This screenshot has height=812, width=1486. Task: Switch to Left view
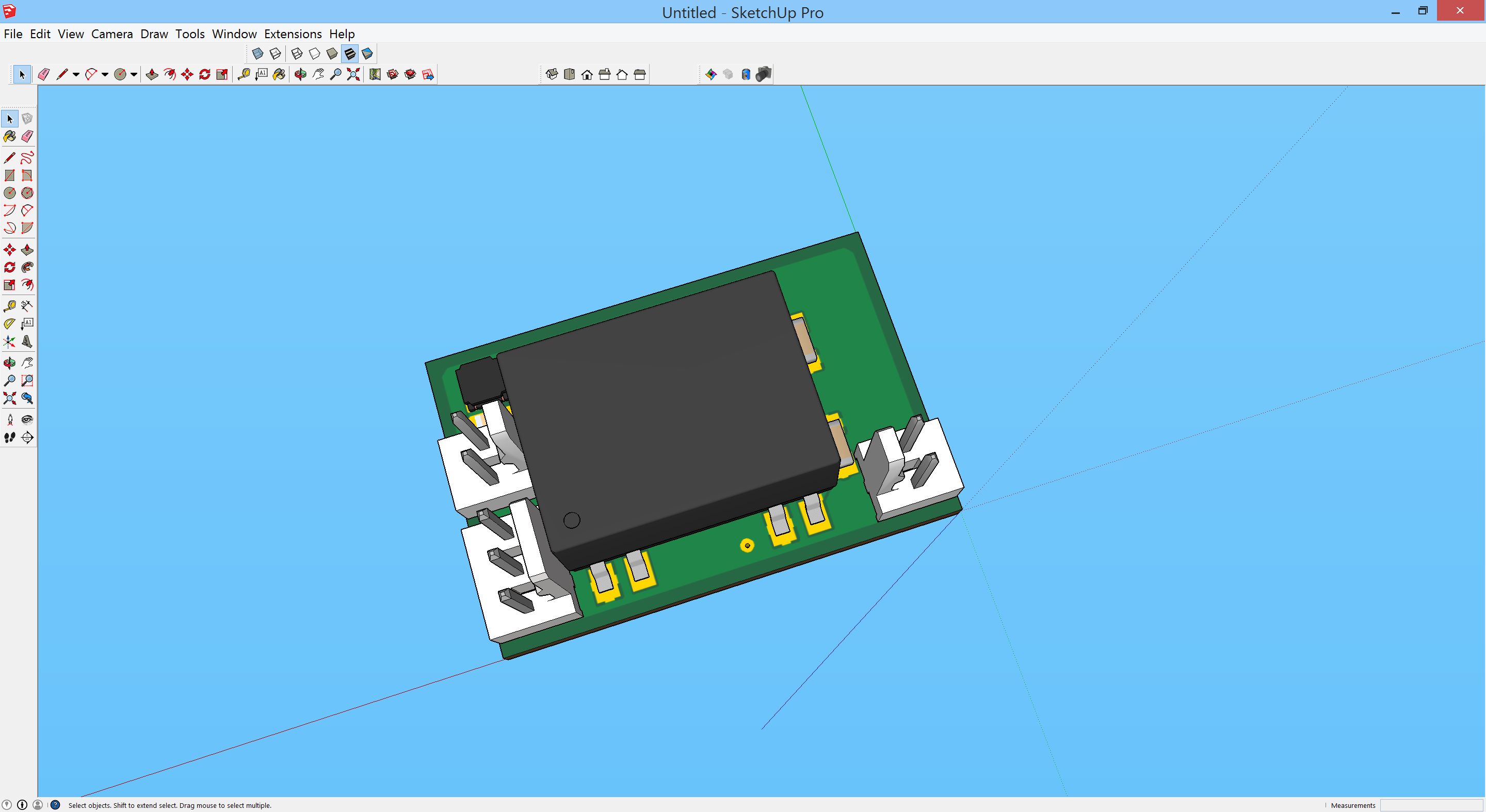tap(640, 74)
